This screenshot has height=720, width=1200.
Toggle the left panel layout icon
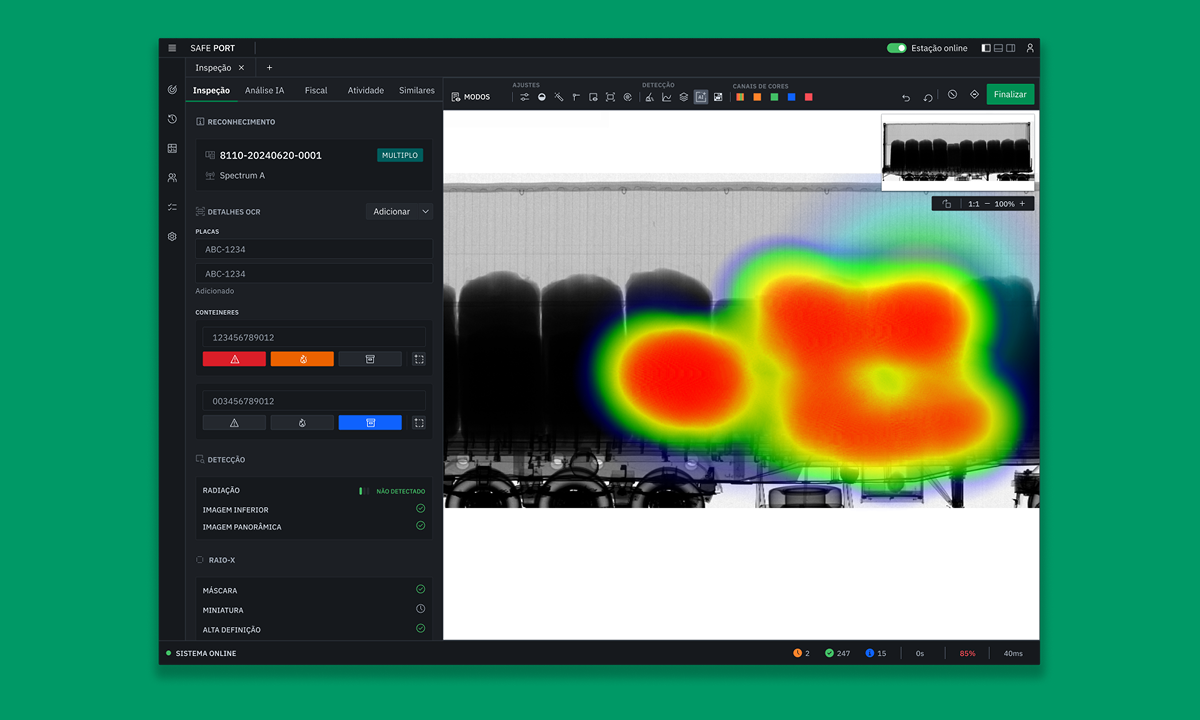pyautogui.click(x=986, y=48)
